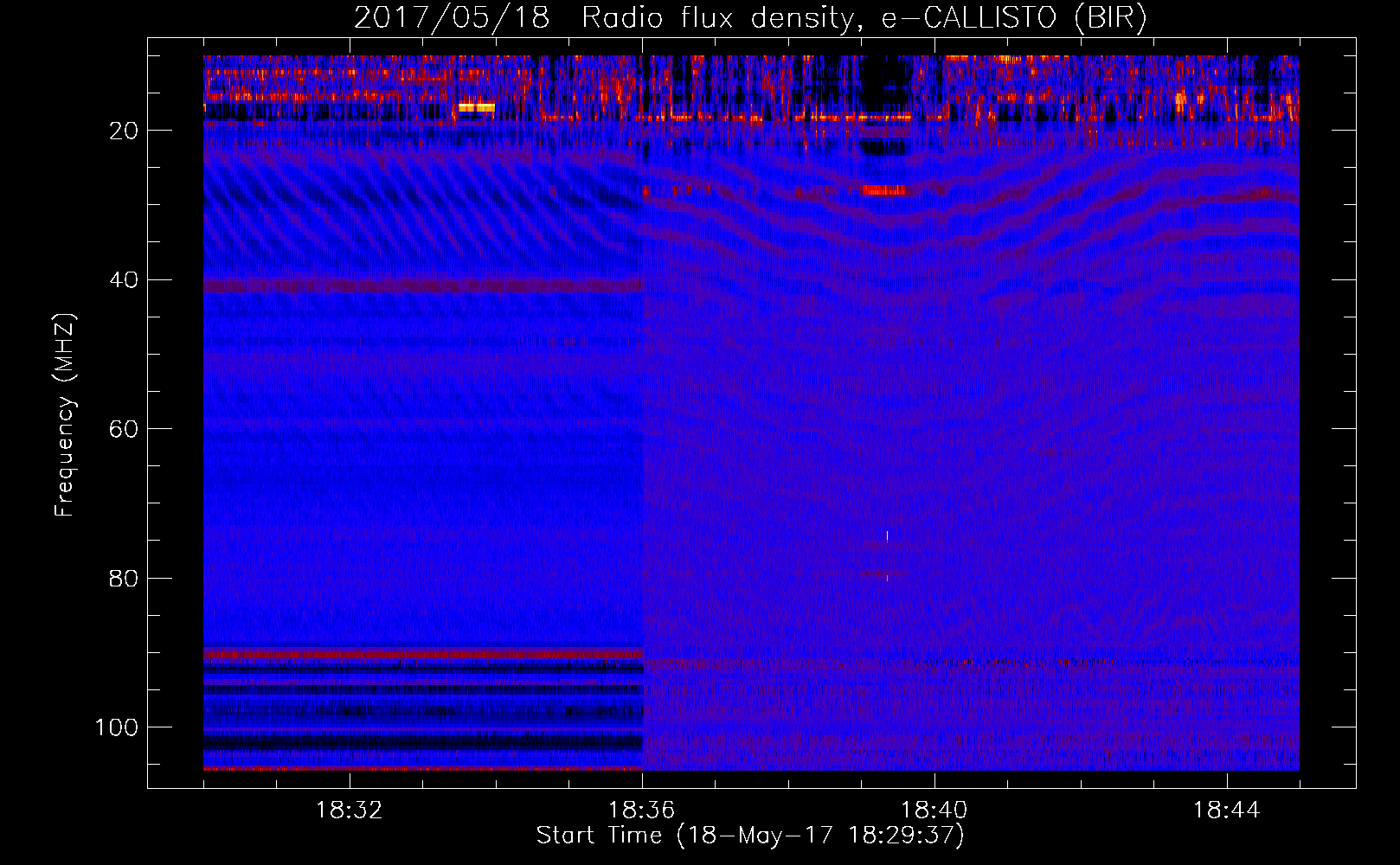The image size is (1400, 865).
Task: Click the 40 frequency tick label
Action: pos(124,280)
